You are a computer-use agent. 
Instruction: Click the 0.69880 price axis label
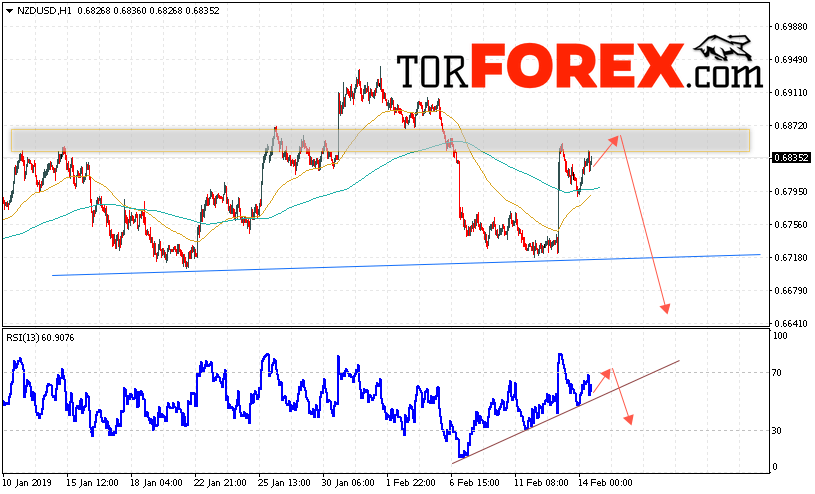[x=791, y=27]
